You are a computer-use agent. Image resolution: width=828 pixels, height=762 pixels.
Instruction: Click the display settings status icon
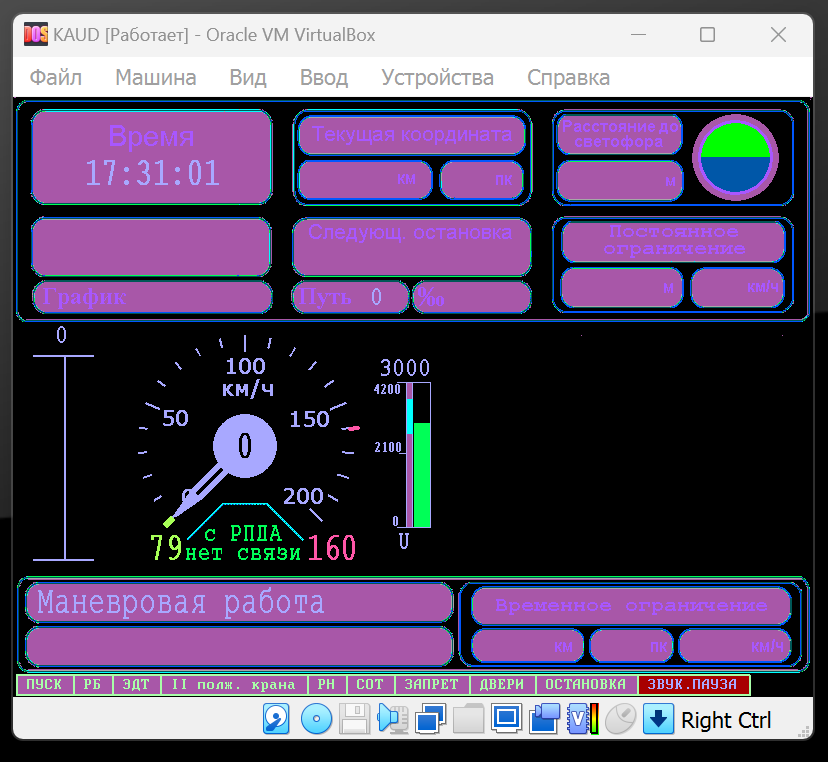[x=507, y=719]
